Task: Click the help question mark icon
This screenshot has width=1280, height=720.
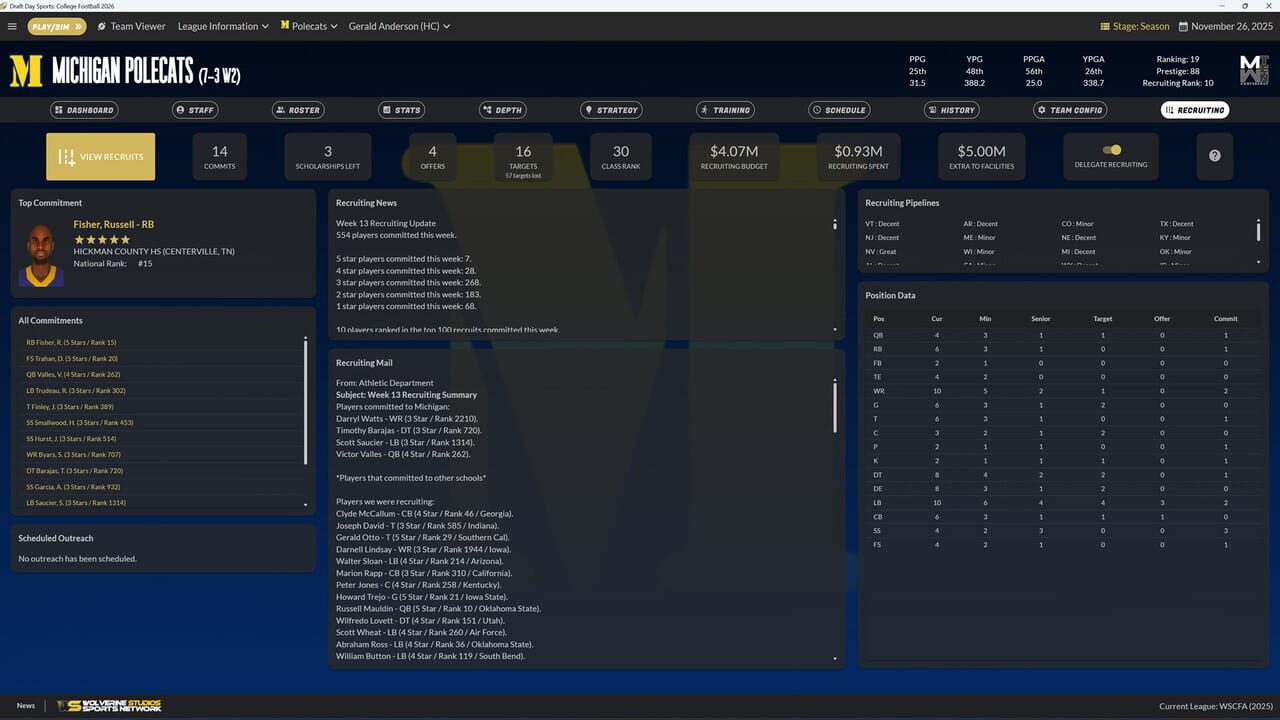Action: pyautogui.click(x=1214, y=156)
